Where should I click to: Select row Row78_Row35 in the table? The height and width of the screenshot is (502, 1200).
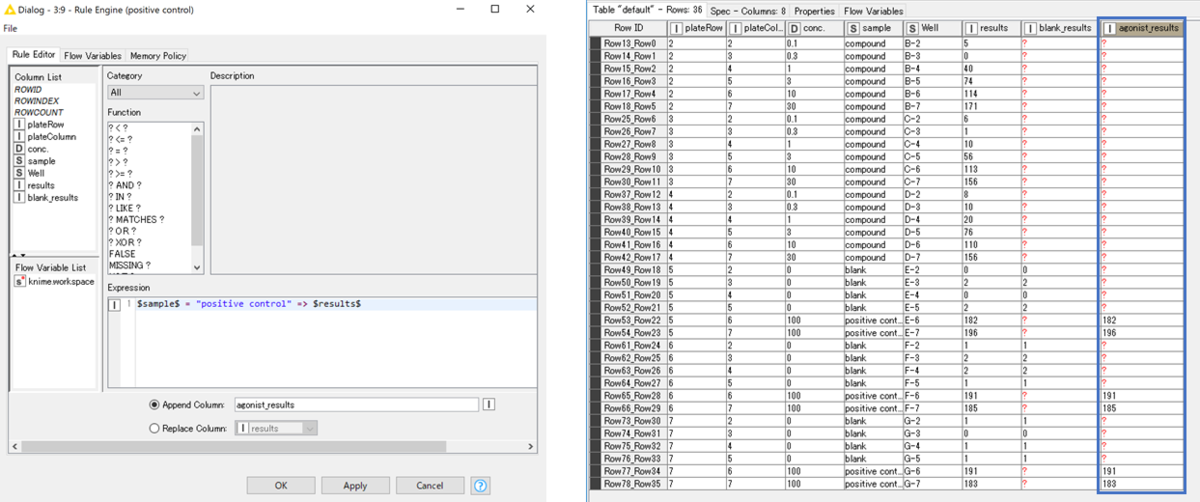630,483
